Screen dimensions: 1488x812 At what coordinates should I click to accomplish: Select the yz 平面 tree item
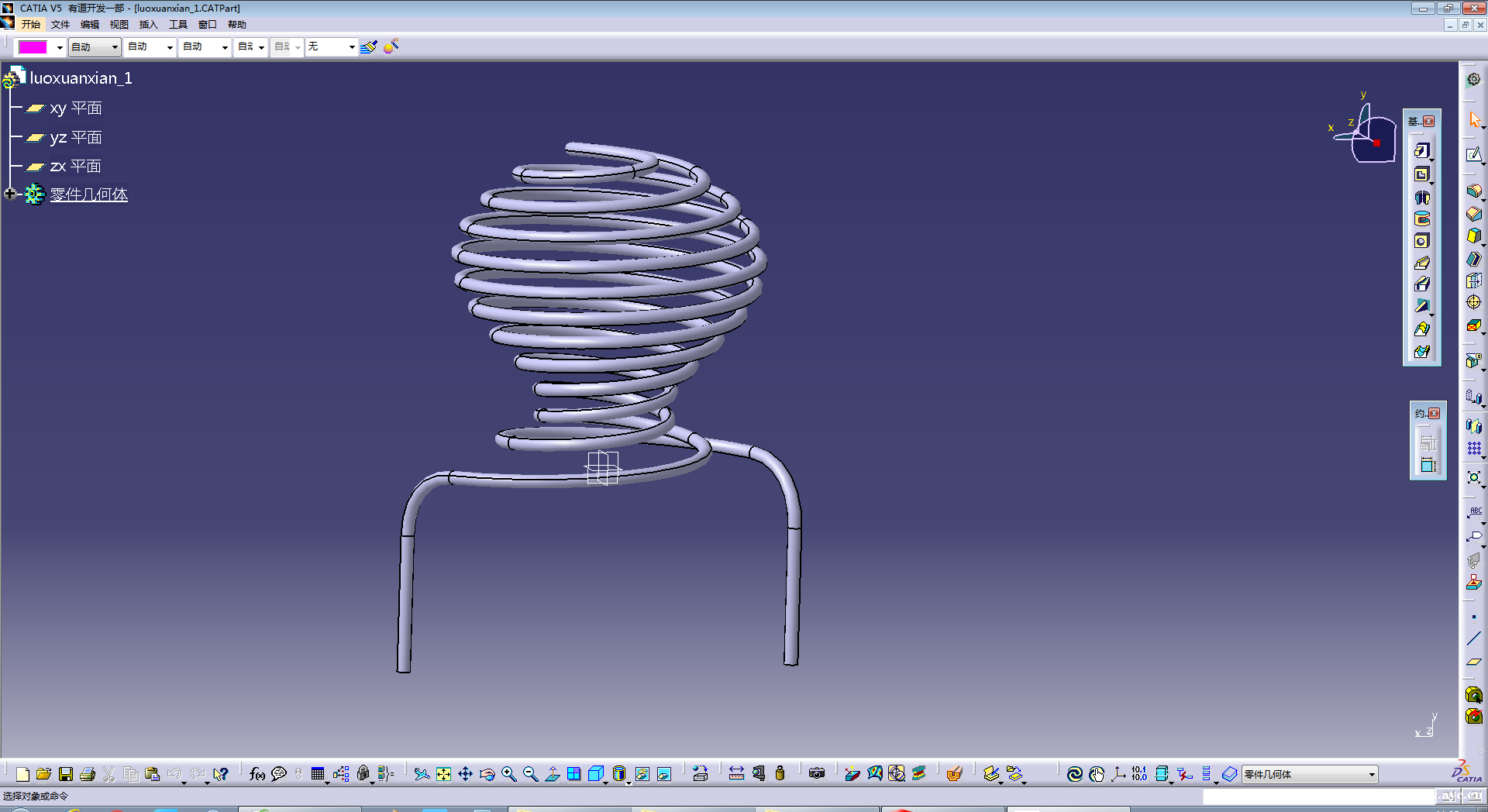click(75, 138)
